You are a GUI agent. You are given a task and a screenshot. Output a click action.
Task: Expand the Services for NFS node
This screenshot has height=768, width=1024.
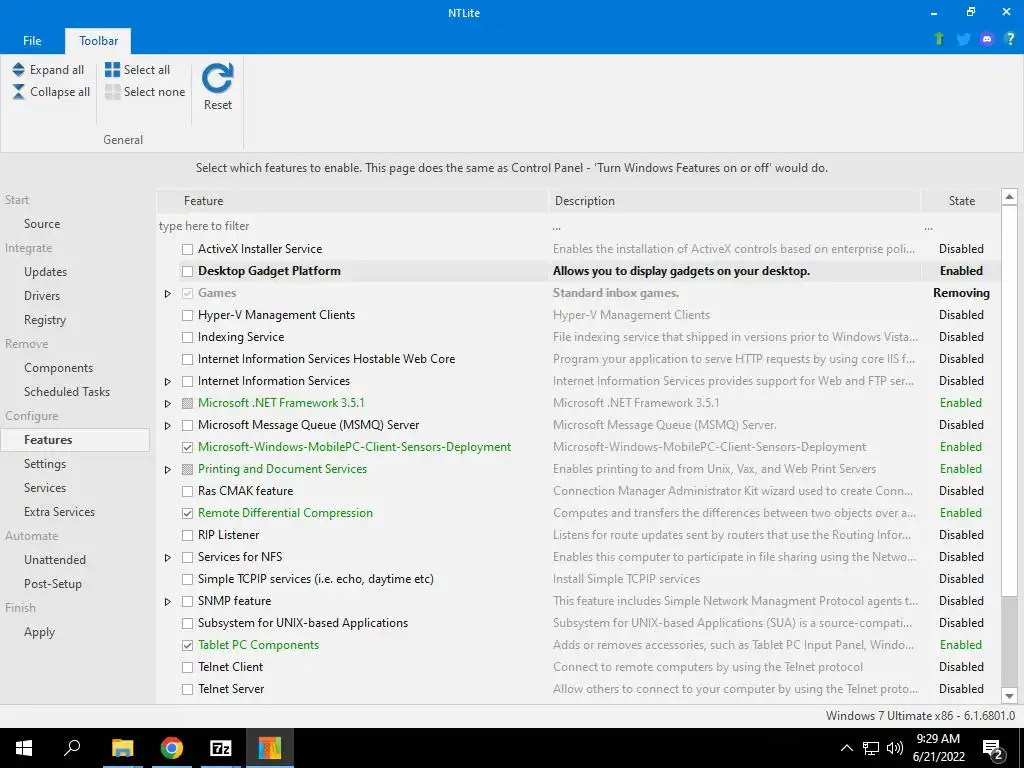click(168, 558)
